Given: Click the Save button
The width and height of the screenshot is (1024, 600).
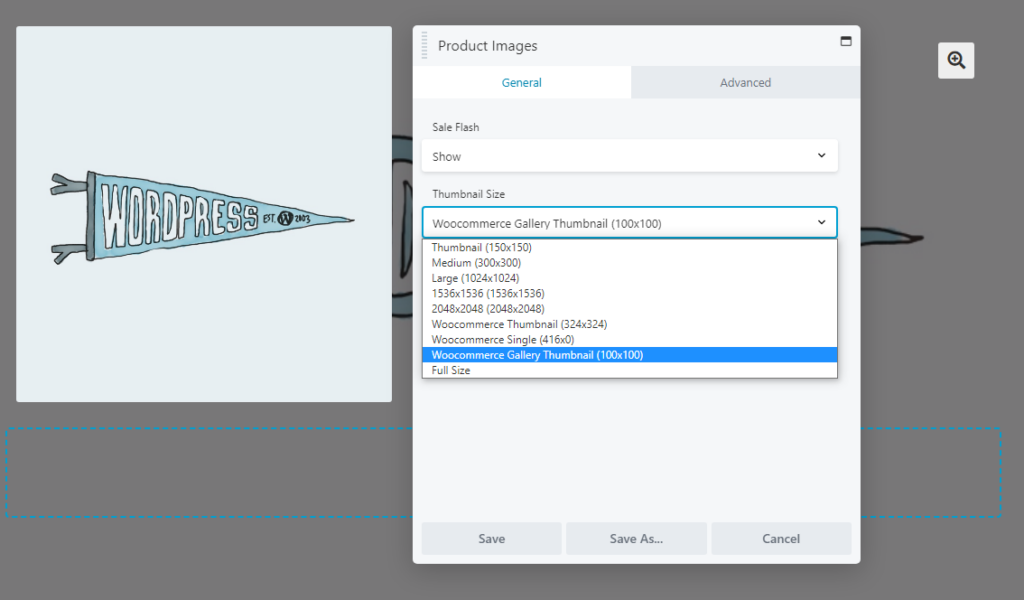Looking at the screenshot, I should coord(491,538).
